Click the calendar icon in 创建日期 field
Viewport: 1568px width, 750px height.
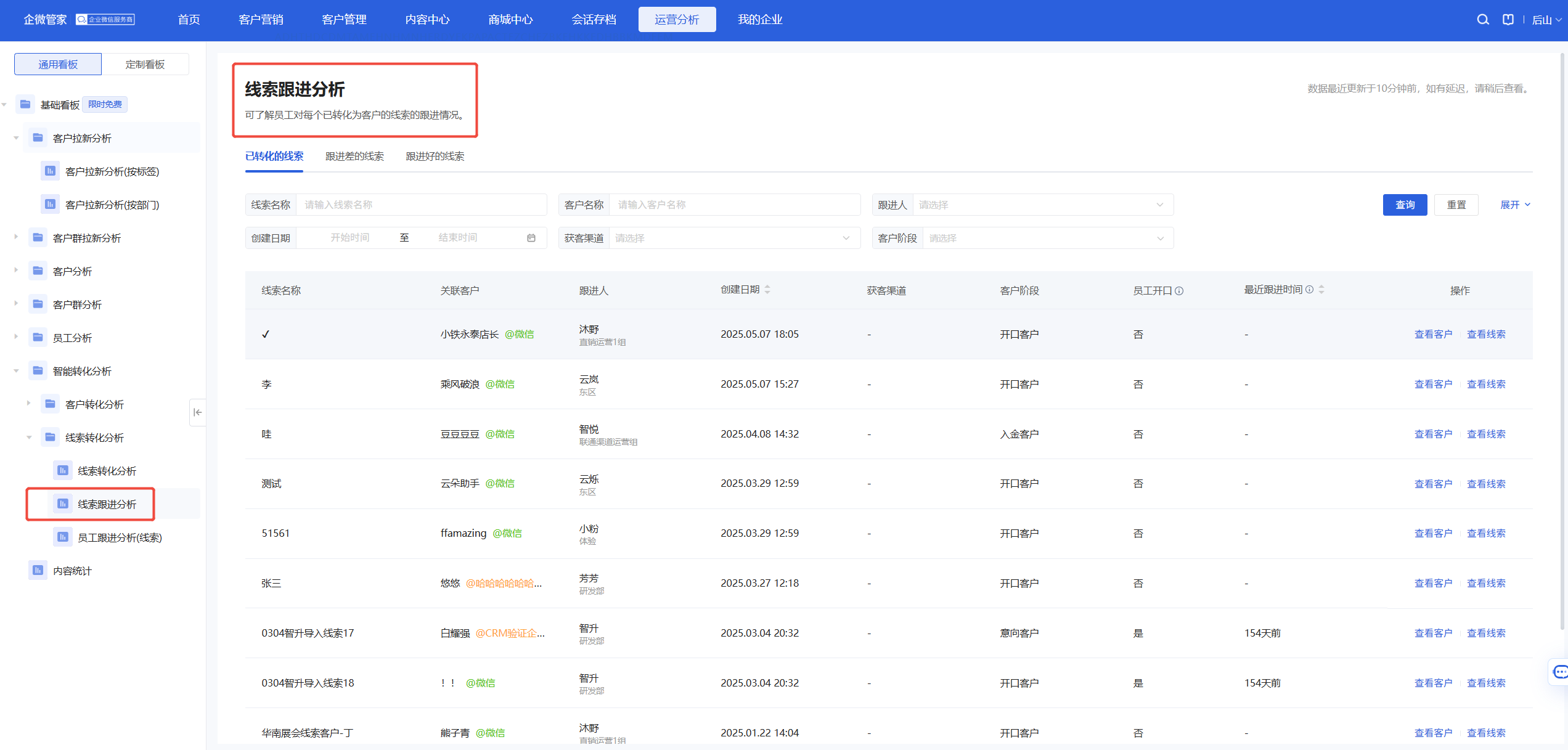point(531,238)
